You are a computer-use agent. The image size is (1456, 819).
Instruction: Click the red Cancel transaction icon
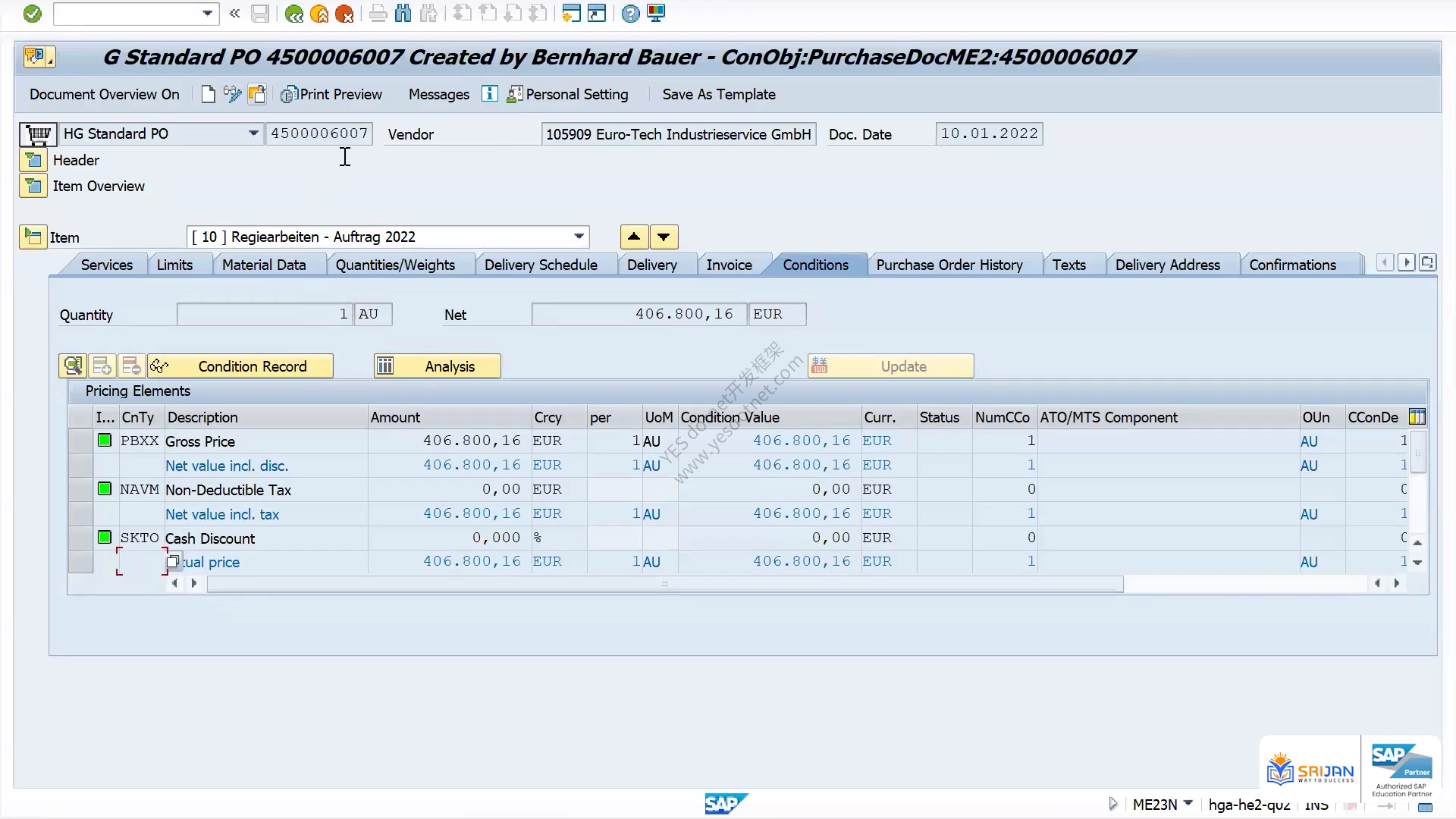344,13
